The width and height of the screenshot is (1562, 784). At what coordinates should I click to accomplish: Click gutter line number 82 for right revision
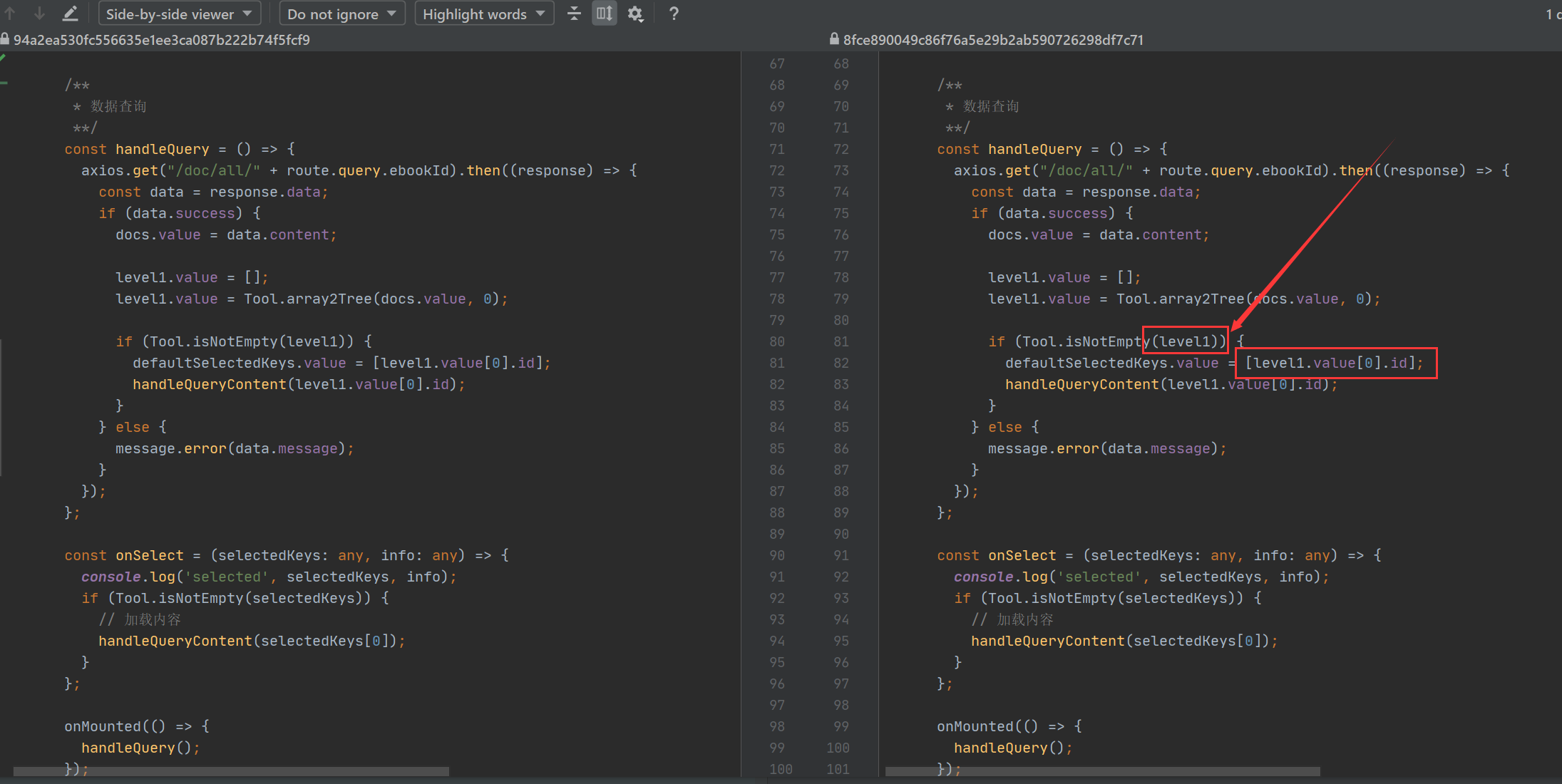[841, 363]
